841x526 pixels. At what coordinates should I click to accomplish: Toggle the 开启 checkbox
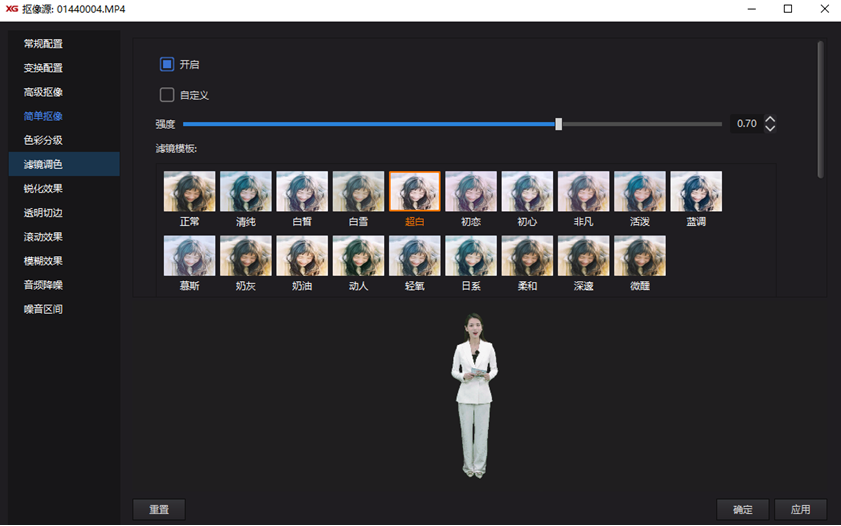pos(167,64)
